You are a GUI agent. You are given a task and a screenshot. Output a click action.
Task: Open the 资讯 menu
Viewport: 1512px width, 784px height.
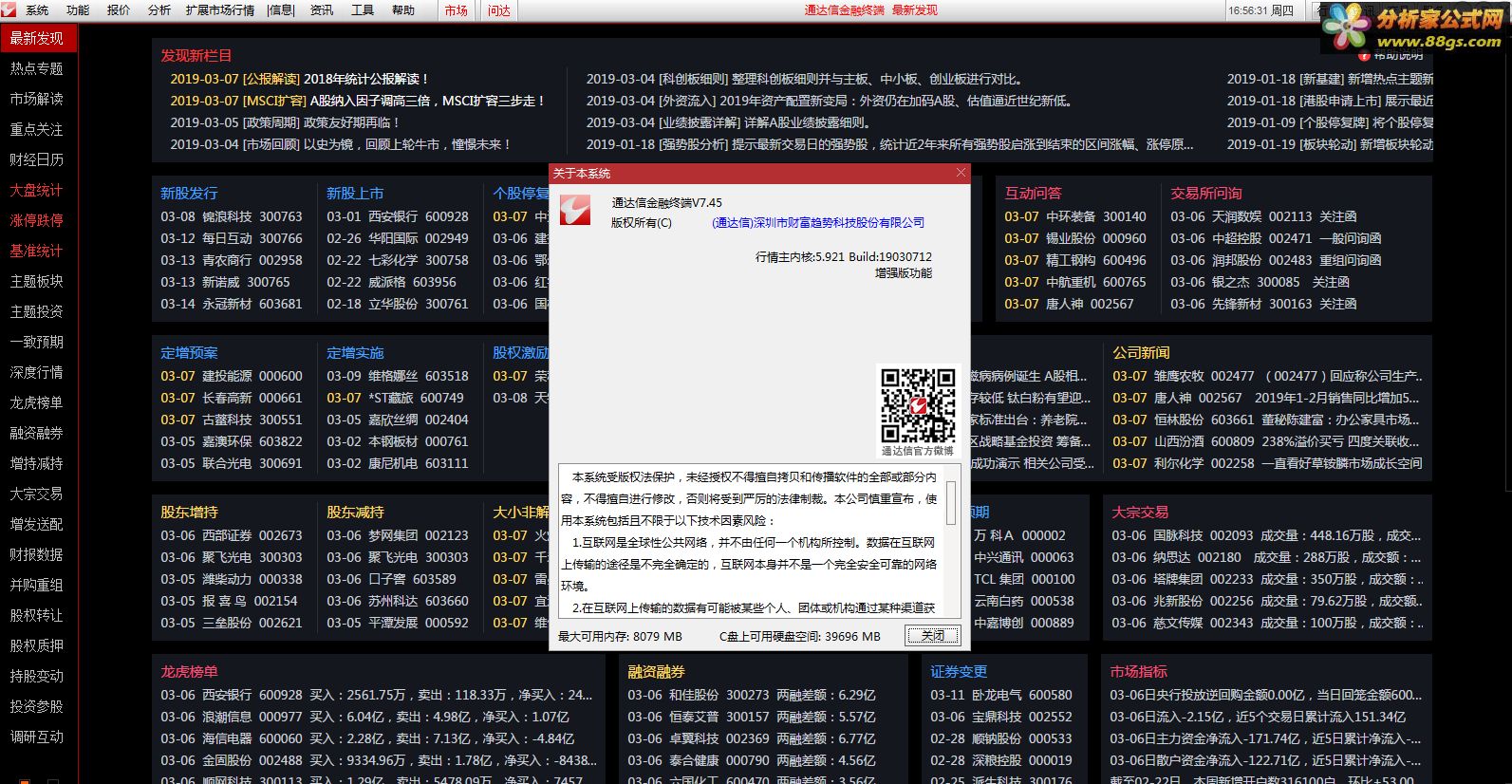[322, 9]
